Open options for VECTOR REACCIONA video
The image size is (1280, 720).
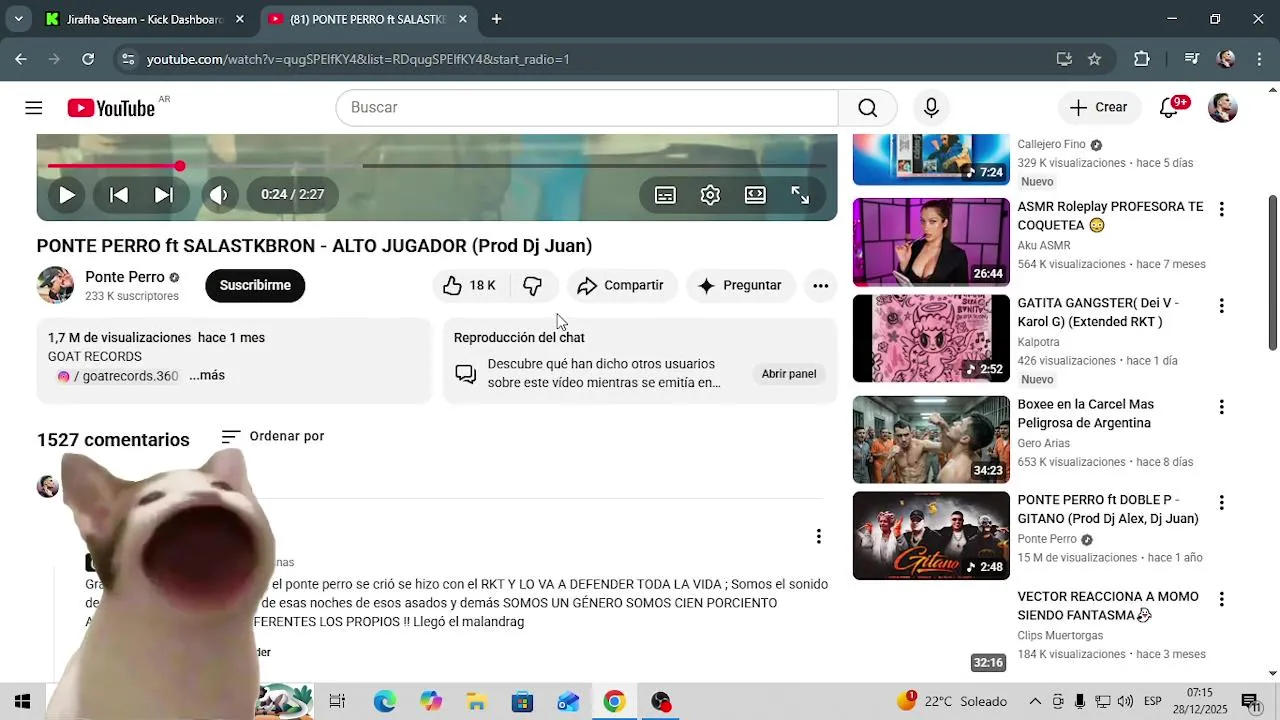[x=1221, y=599]
